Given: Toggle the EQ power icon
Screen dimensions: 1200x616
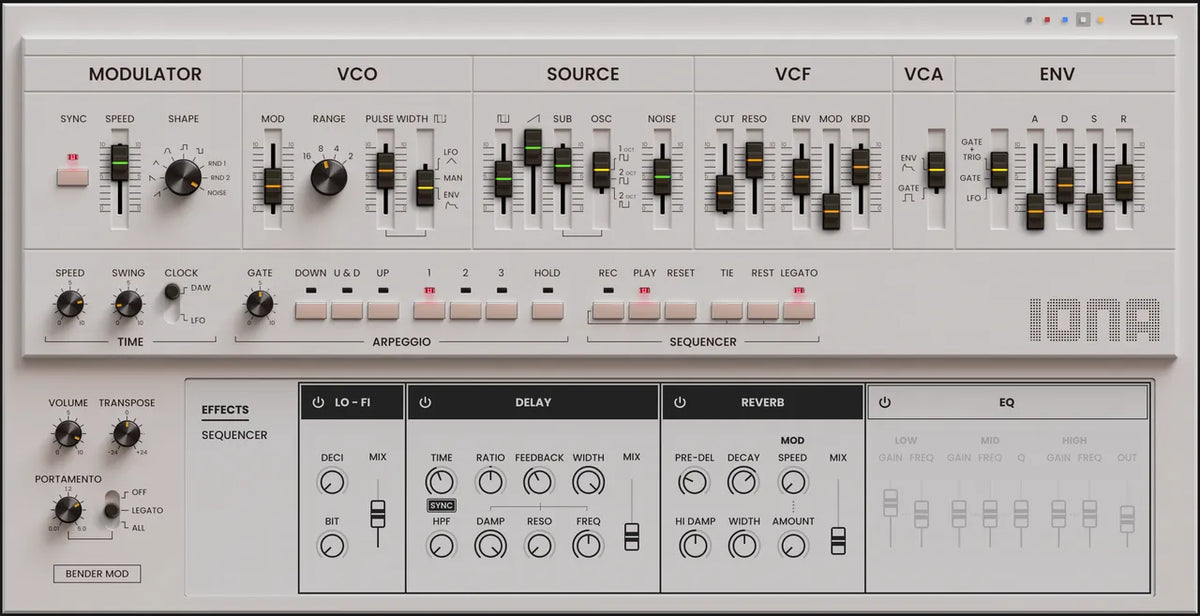Looking at the screenshot, I should click(884, 403).
